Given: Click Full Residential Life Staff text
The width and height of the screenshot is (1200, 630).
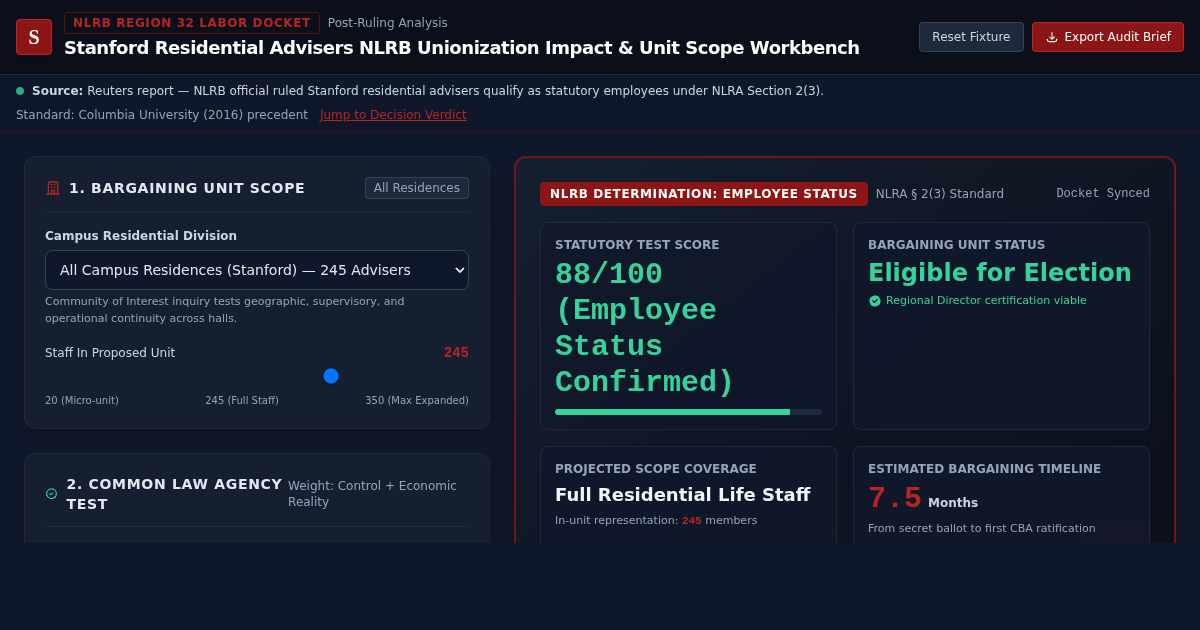Looking at the screenshot, I should tap(683, 495).
